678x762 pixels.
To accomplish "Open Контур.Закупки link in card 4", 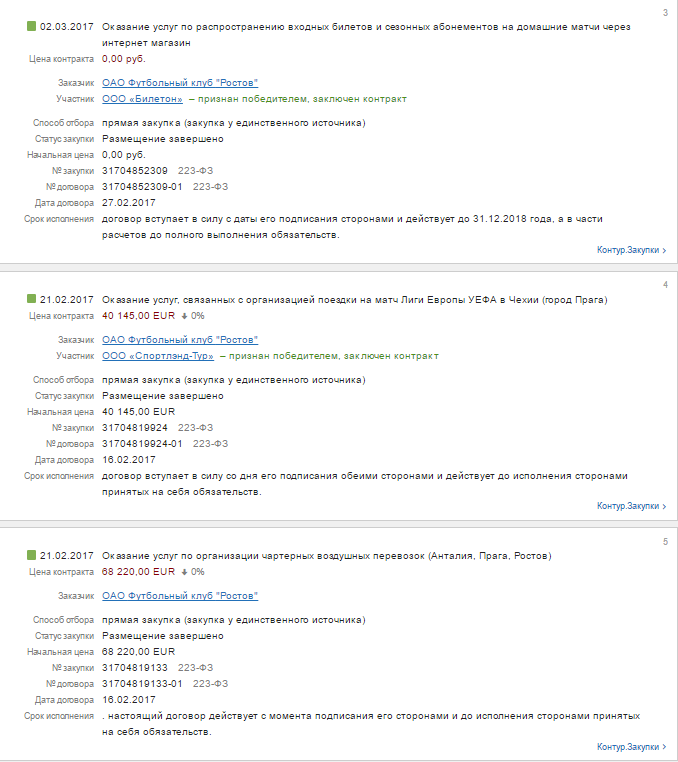I will click(x=631, y=506).
